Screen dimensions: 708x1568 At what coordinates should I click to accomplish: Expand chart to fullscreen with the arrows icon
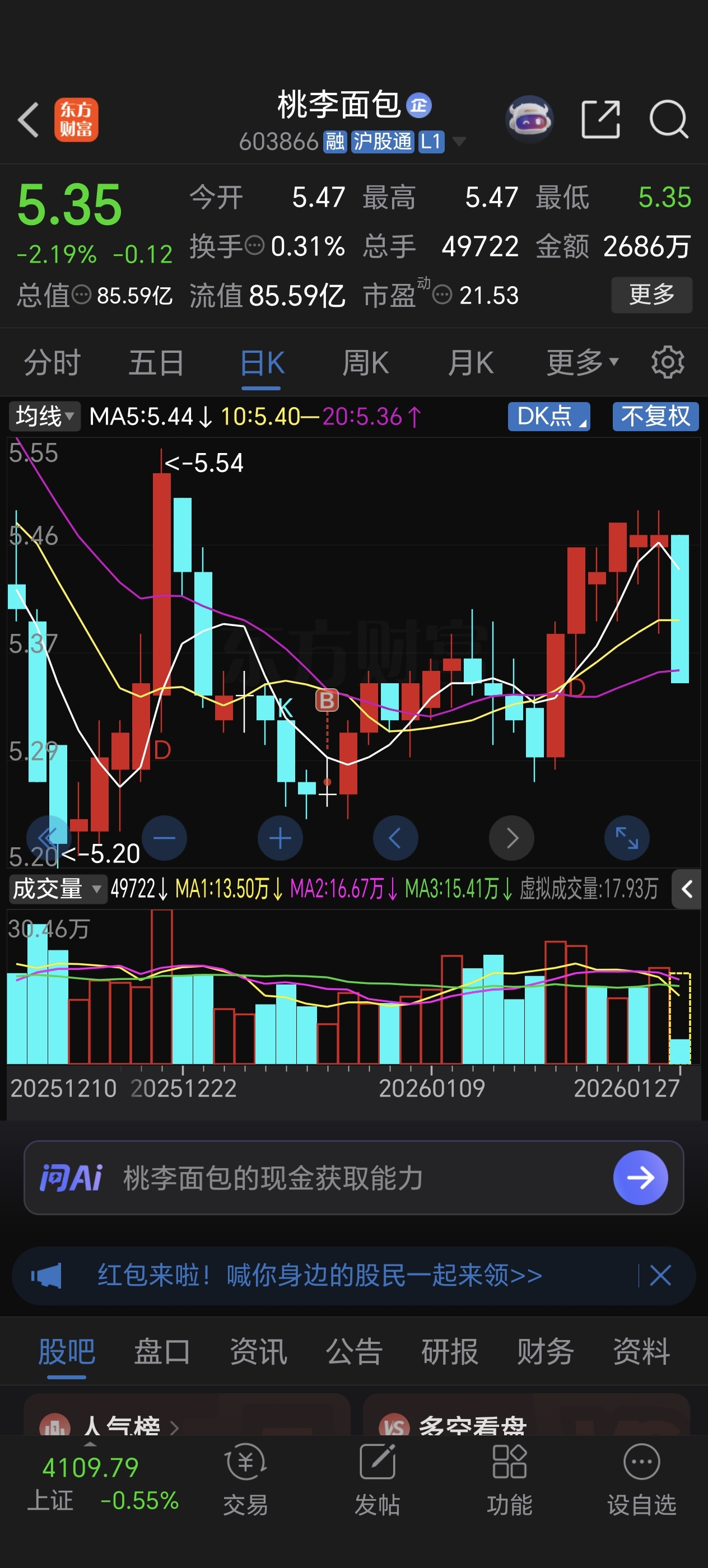pos(626,838)
